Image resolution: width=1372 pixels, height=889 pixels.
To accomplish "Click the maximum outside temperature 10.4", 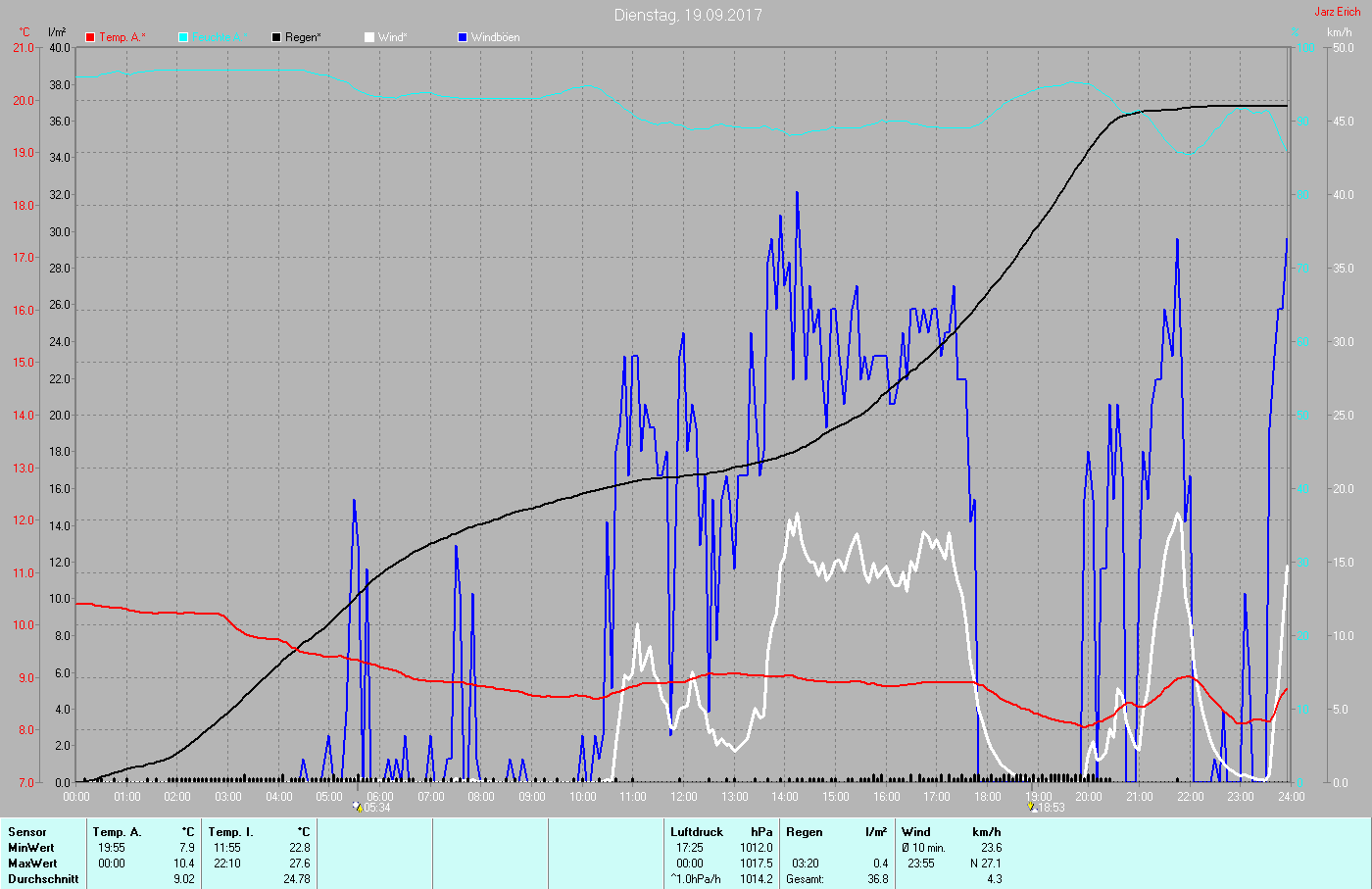I will pos(183,864).
